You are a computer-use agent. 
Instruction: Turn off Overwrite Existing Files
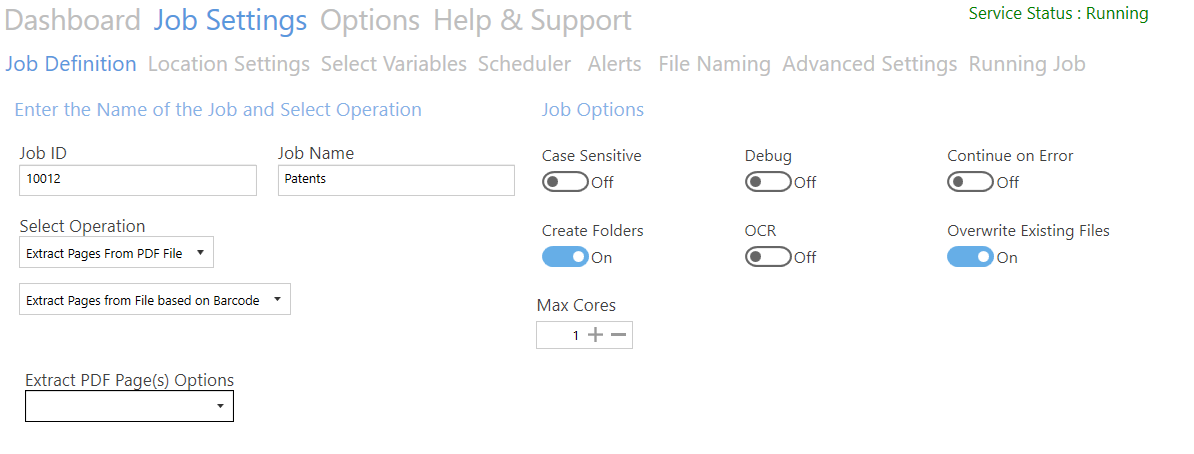pyautogui.click(x=970, y=257)
